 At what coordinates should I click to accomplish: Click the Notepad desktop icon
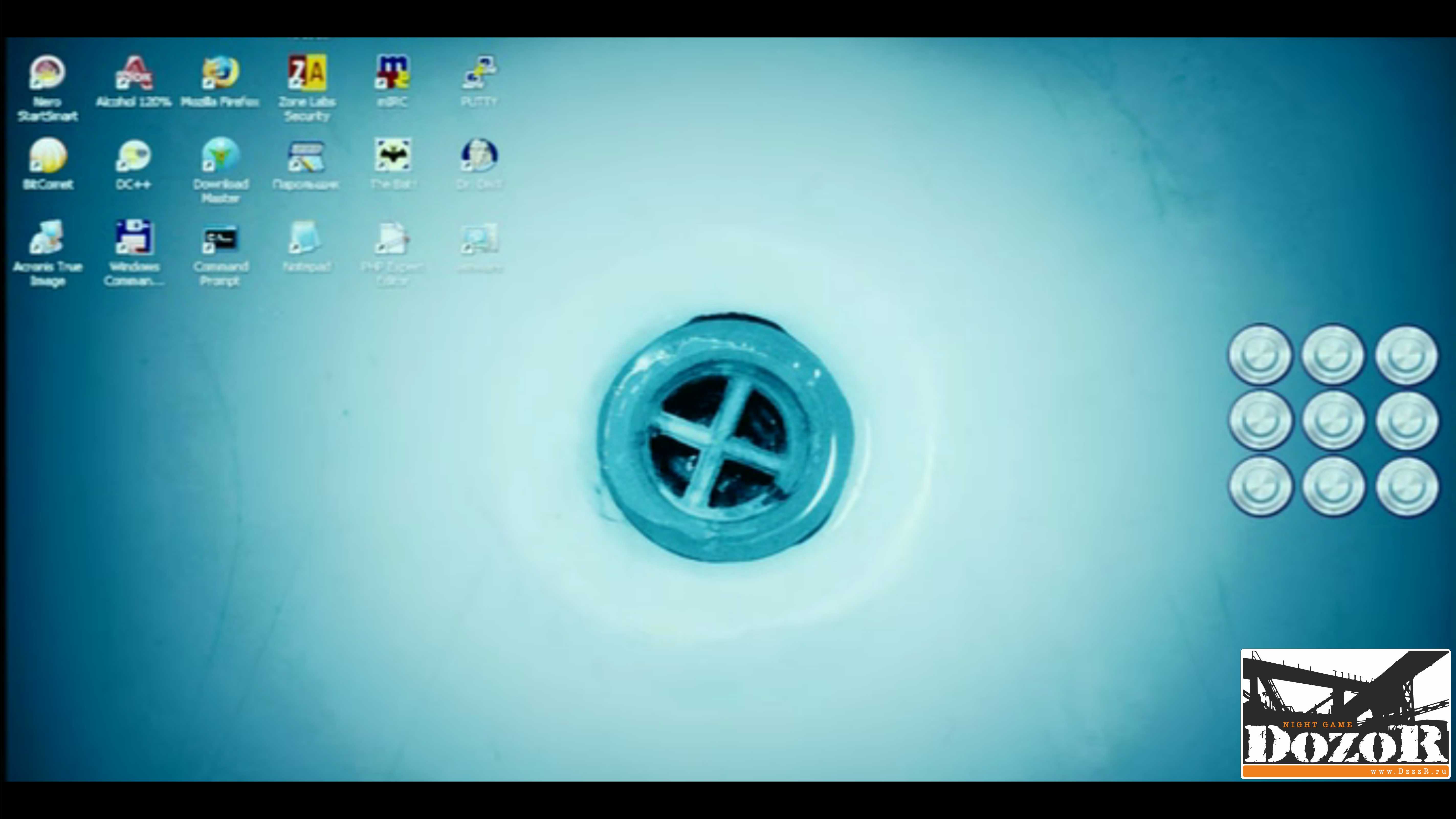(x=306, y=238)
